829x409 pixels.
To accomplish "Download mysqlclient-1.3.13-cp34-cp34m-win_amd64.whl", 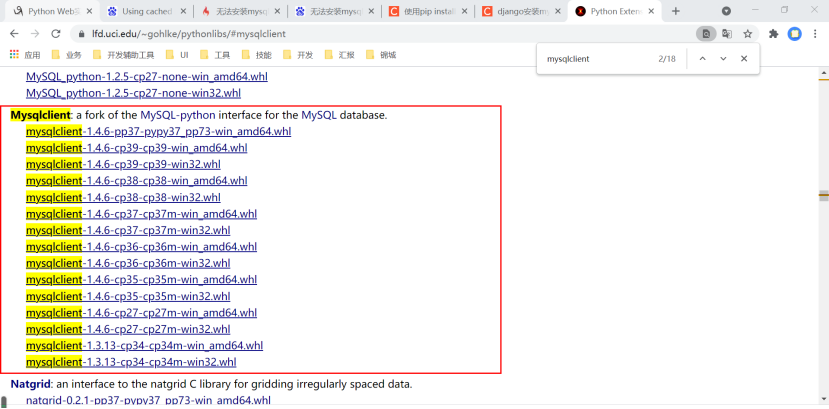I will [144, 345].
